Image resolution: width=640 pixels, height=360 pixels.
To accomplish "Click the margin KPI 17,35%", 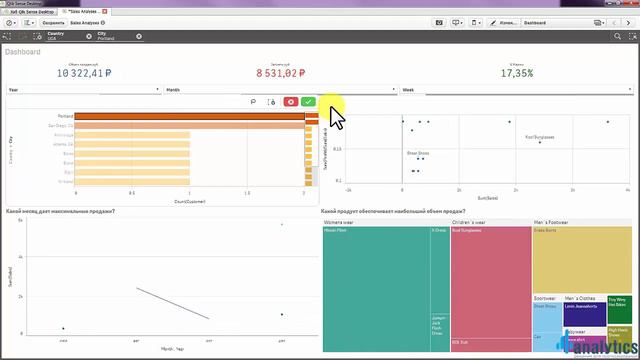I will click(x=517, y=73).
